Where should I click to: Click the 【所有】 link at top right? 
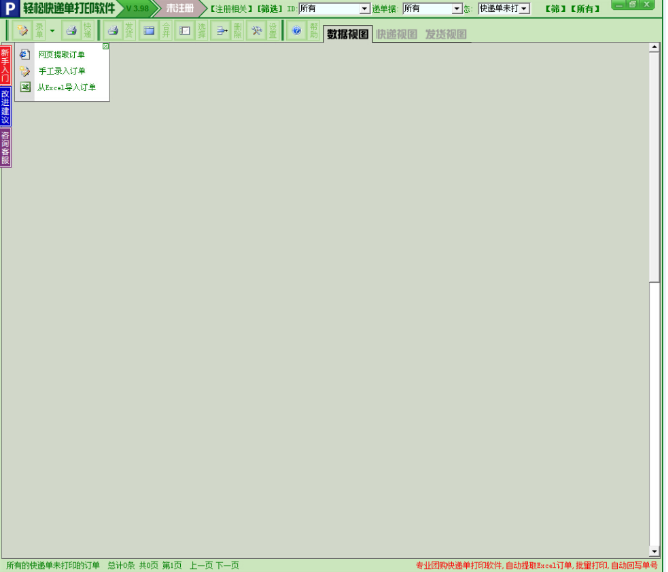click(585, 9)
